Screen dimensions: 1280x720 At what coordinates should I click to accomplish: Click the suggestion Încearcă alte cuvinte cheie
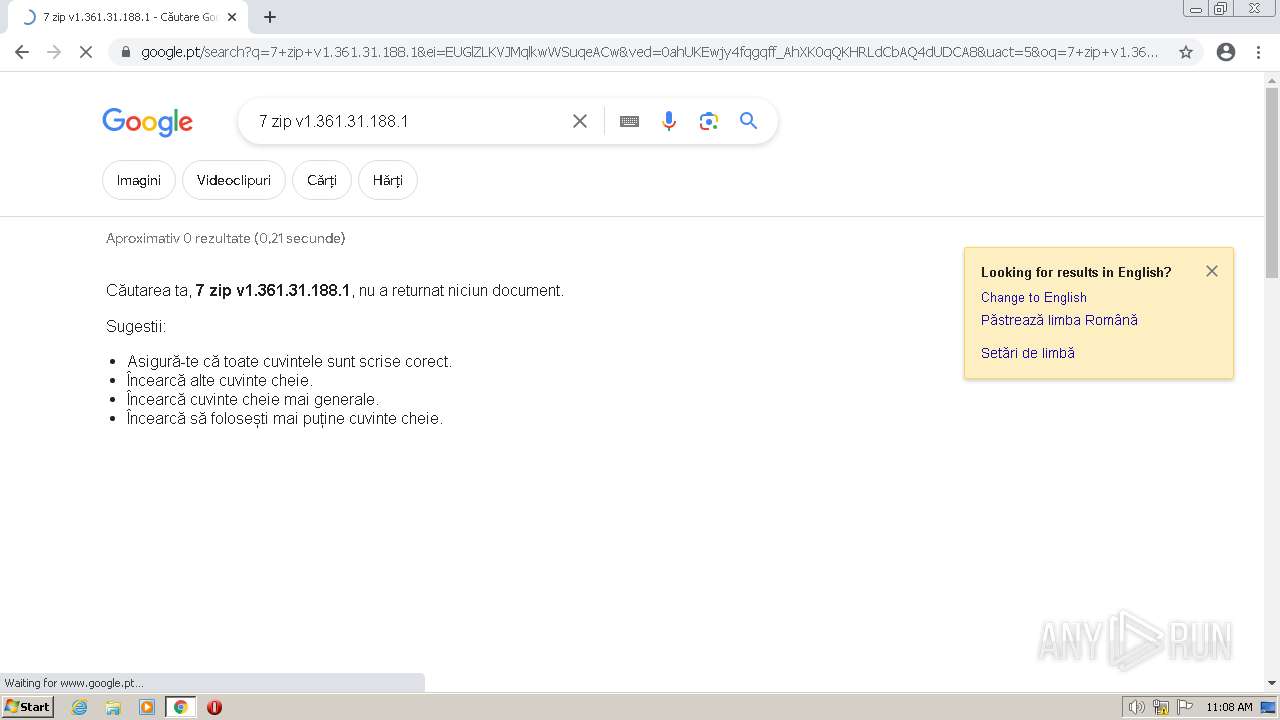(220, 380)
